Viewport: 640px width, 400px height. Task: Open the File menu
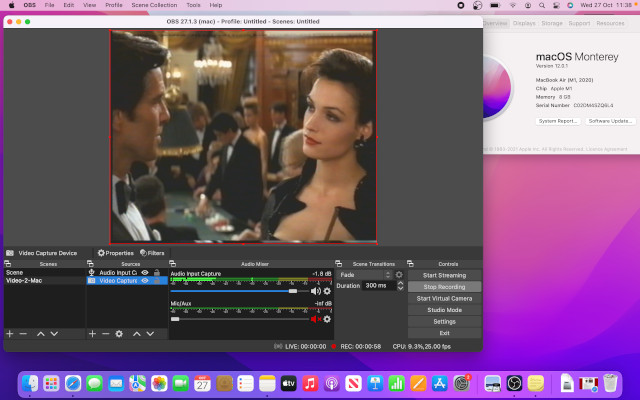pos(49,5)
